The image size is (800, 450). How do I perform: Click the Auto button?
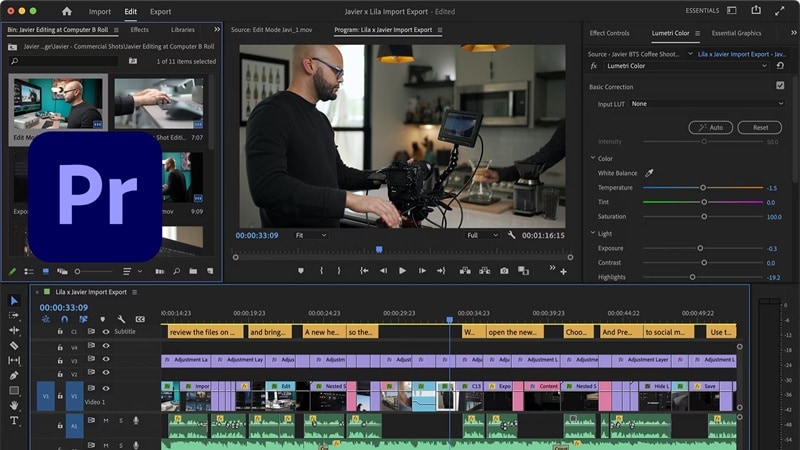click(x=711, y=127)
